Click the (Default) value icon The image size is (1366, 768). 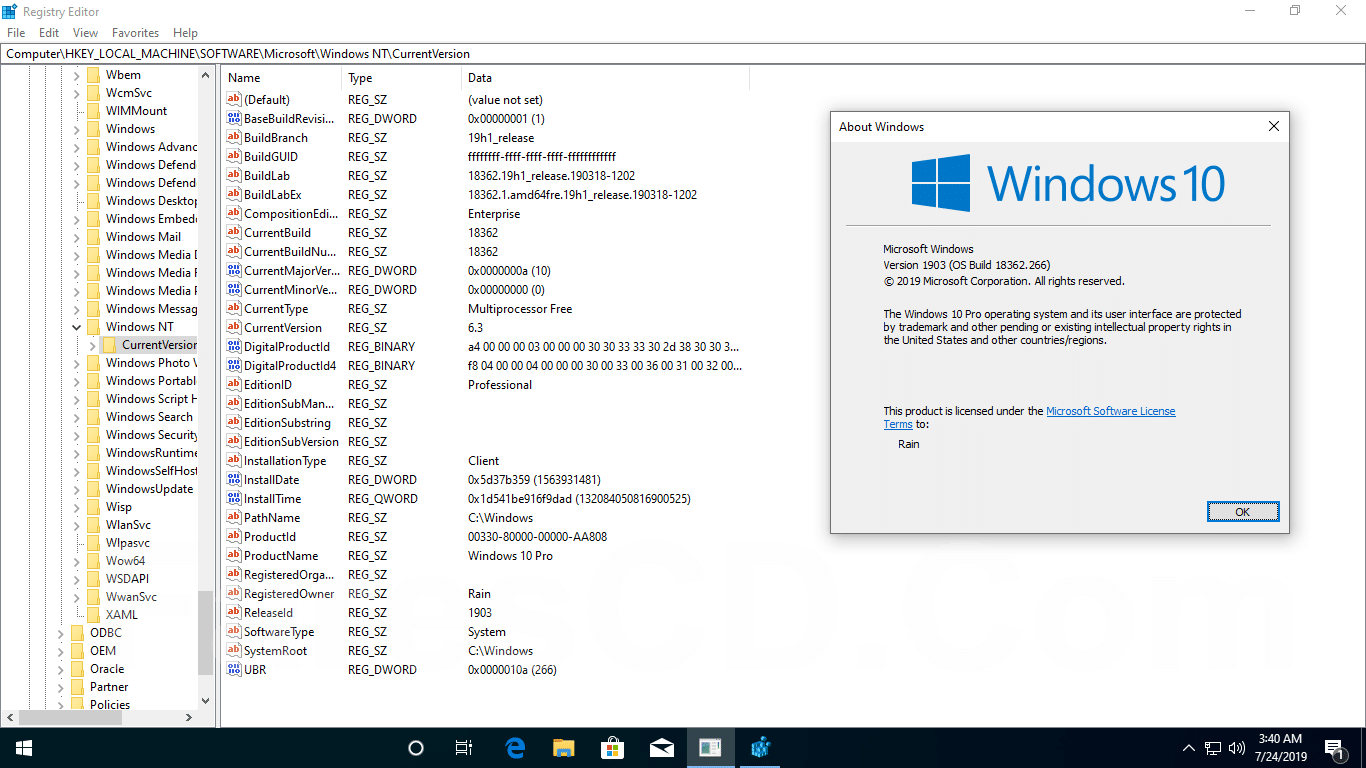[x=234, y=100]
